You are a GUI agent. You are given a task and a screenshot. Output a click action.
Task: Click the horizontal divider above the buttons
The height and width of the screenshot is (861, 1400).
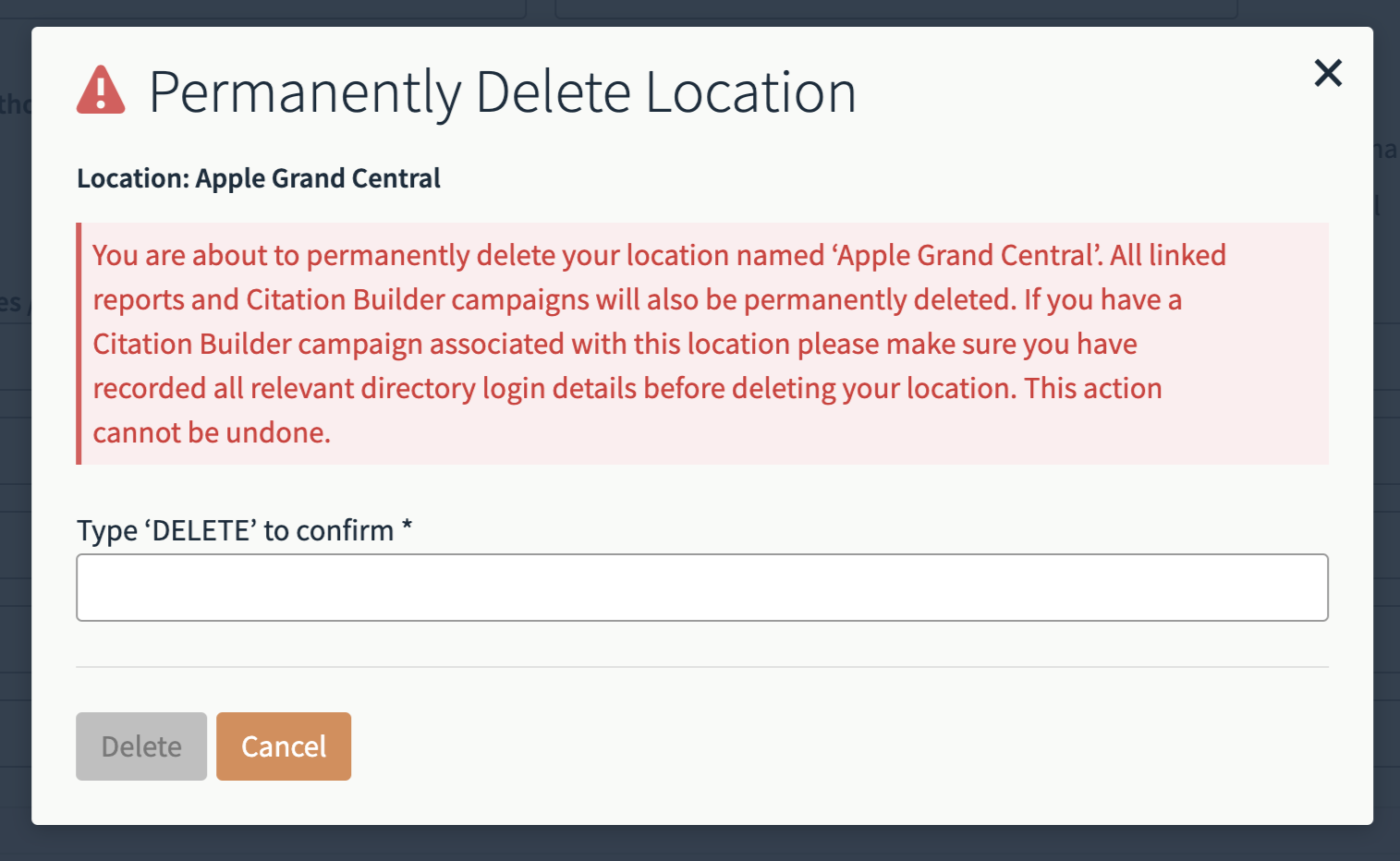[702, 667]
